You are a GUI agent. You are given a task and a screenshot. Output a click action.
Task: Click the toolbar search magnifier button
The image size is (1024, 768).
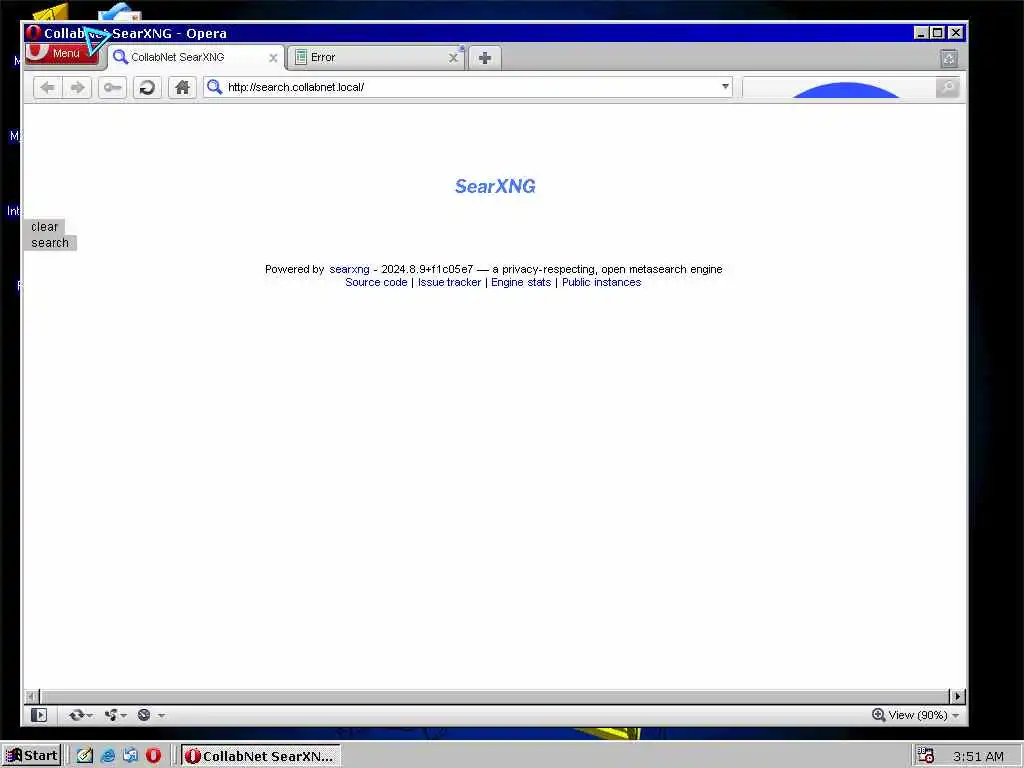[x=948, y=88]
